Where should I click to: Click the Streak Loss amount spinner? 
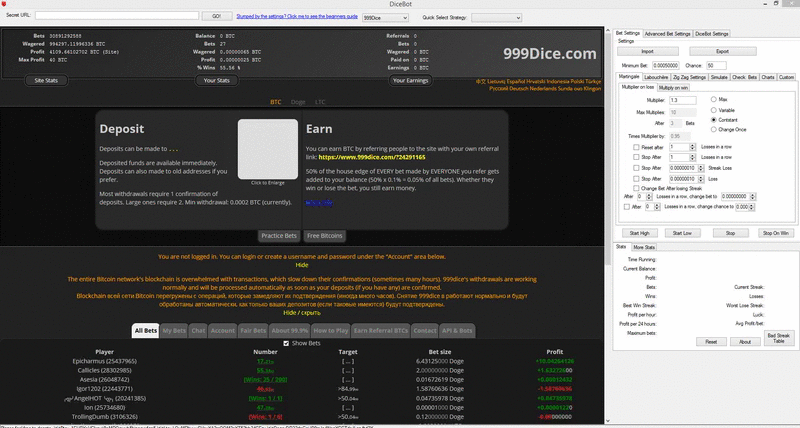(x=702, y=168)
